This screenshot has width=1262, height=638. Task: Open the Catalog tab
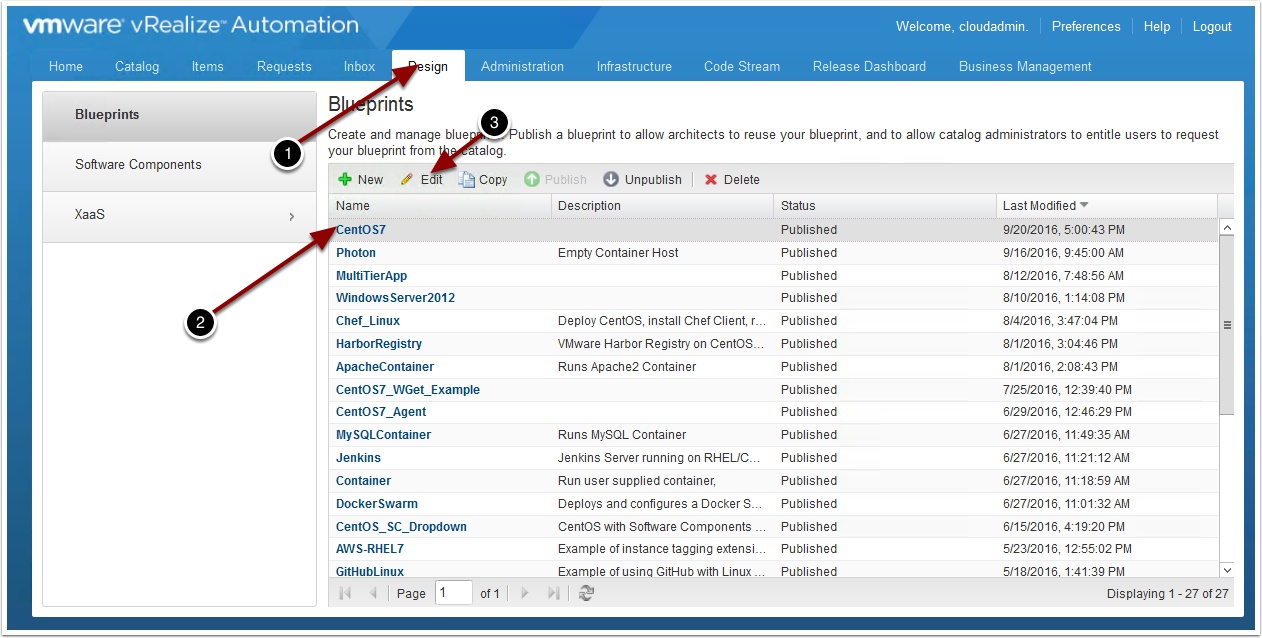[137, 66]
